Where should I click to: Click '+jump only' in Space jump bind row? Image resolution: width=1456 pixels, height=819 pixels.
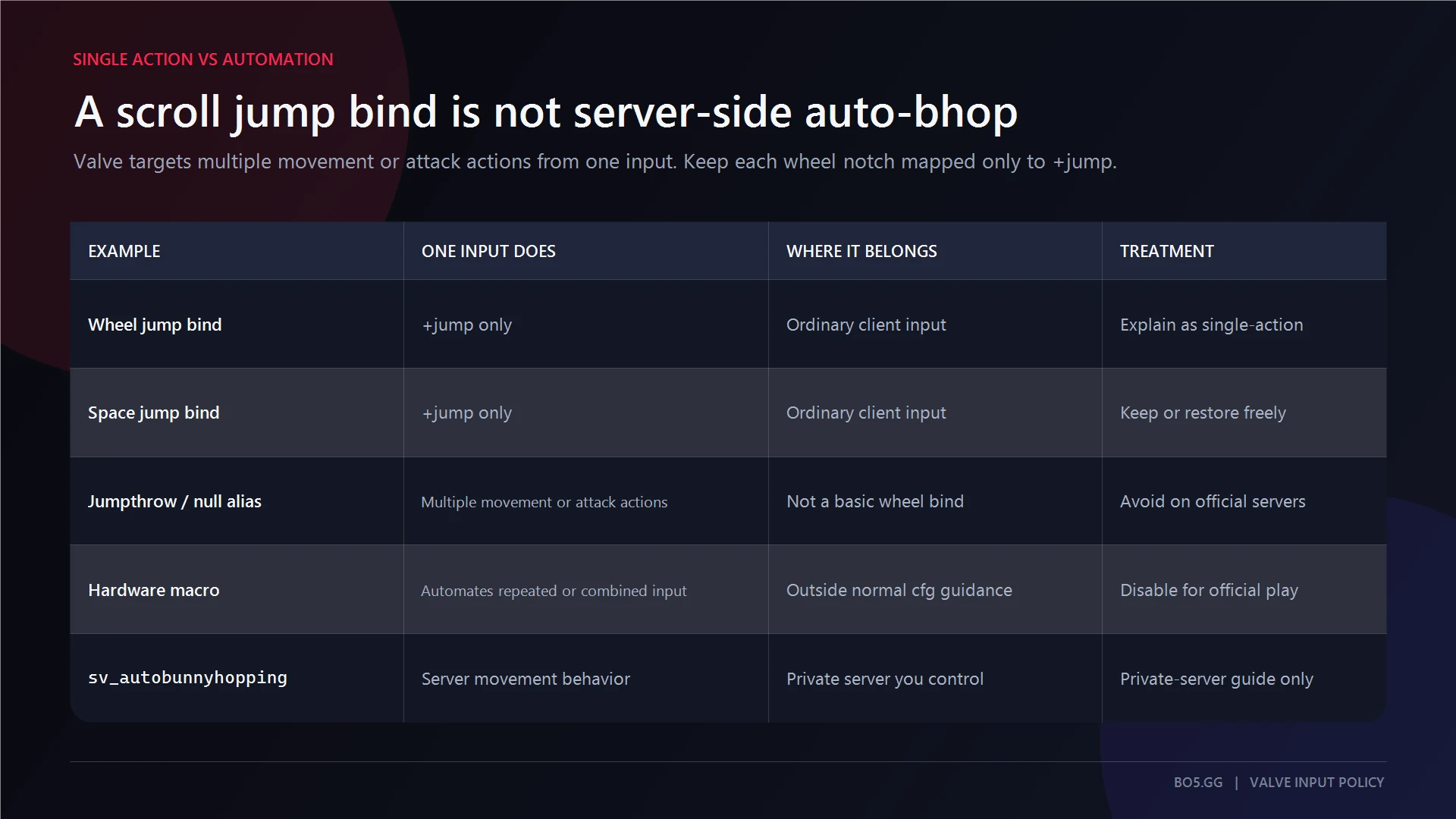coord(466,413)
